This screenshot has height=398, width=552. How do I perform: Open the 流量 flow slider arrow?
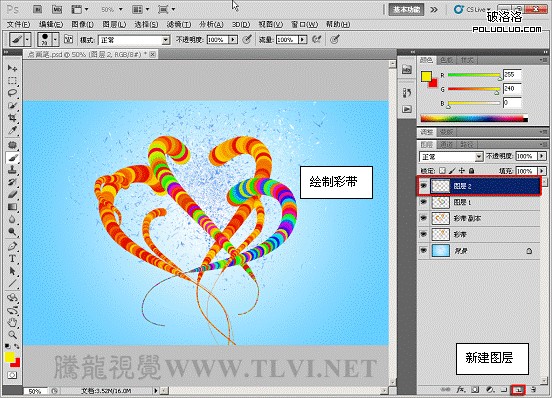[x=302, y=40]
